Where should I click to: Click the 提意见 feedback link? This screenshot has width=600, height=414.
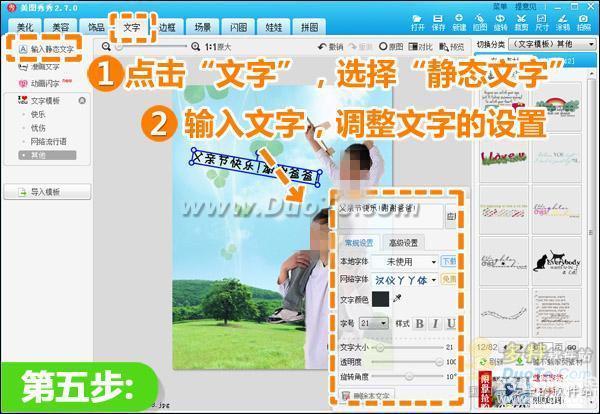click(x=525, y=7)
